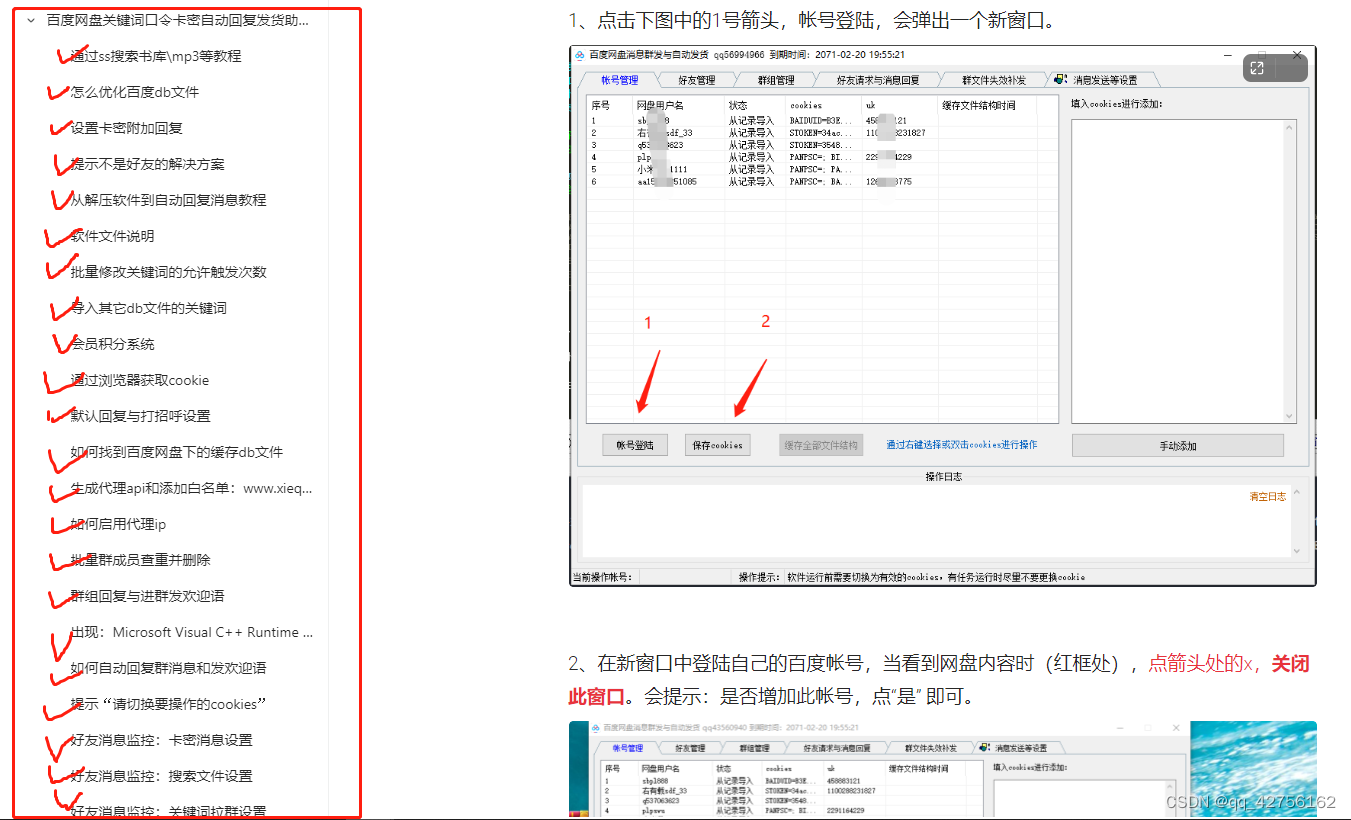Screen dimensions: 1351x820
Task: Select tree item 会员积分系统
Action: [x=113, y=344]
